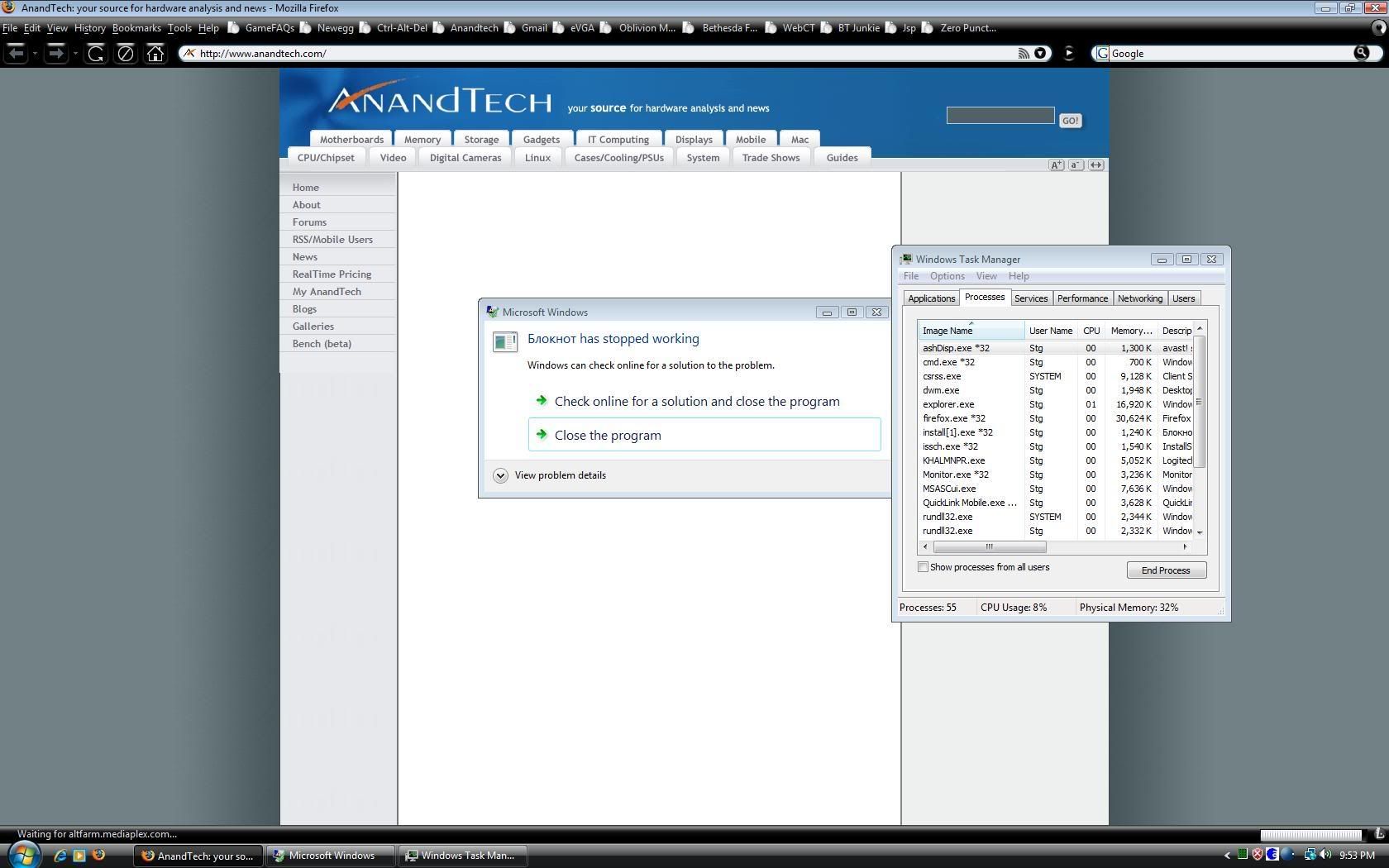Open the Zero Punct... bookmark
The image size is (1389, 868).
click(x=959, y=28)
